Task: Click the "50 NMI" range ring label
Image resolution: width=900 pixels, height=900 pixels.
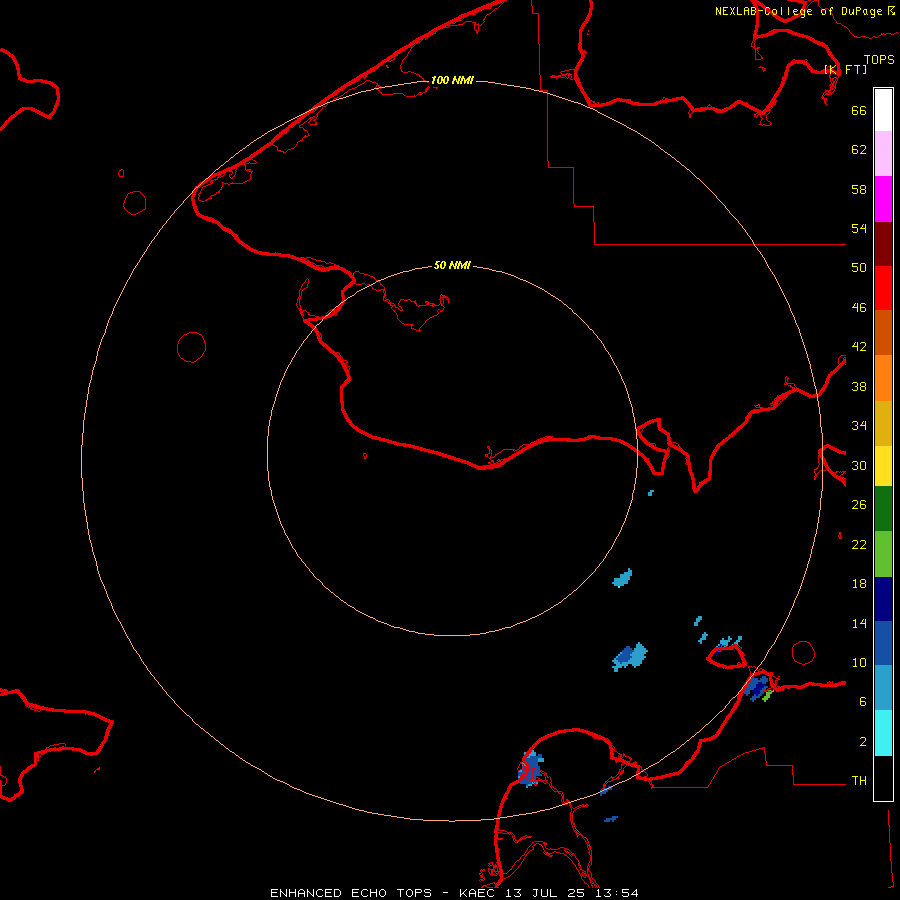Action: point(452,265)
